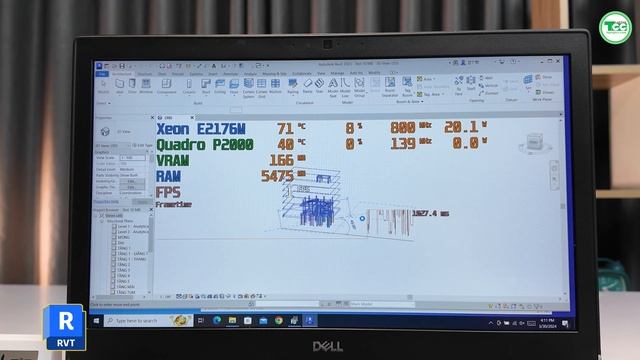Close the Project Browser panel

[x=151, y=209]
